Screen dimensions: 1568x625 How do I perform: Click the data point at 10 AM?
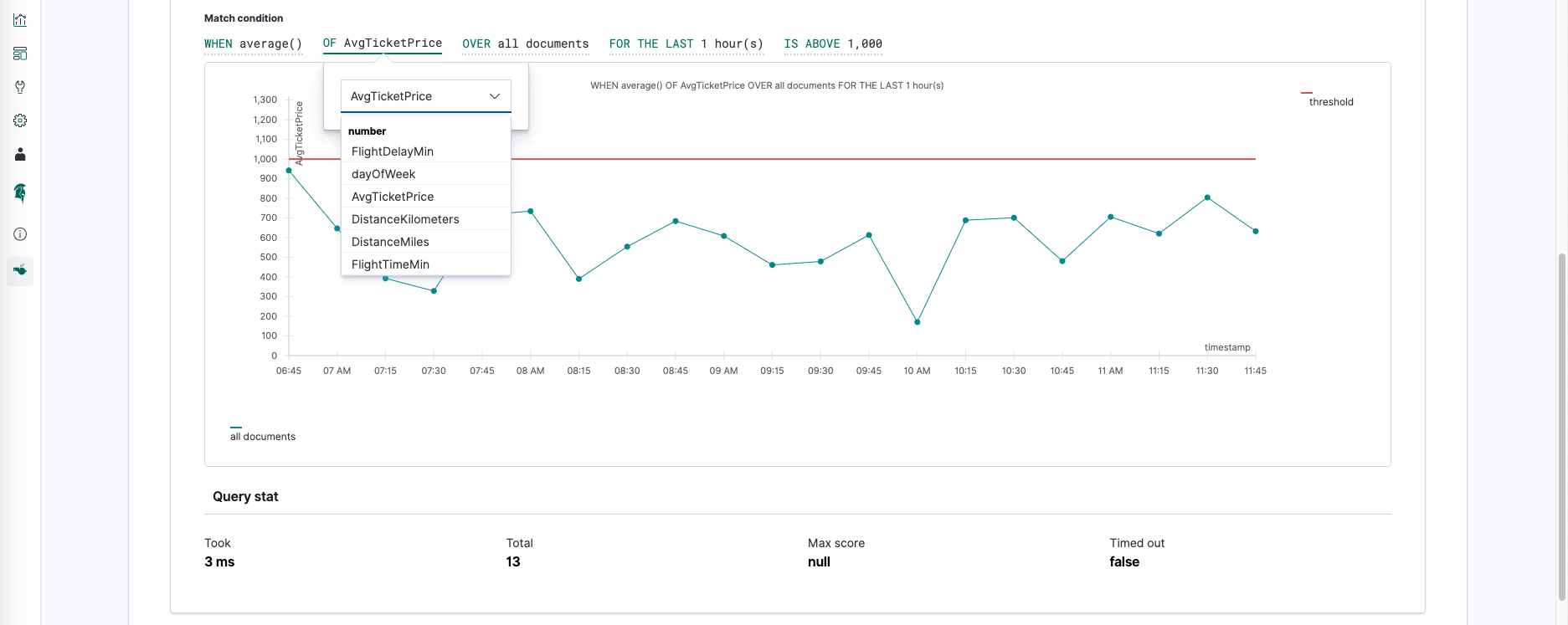tap(918, 322)
